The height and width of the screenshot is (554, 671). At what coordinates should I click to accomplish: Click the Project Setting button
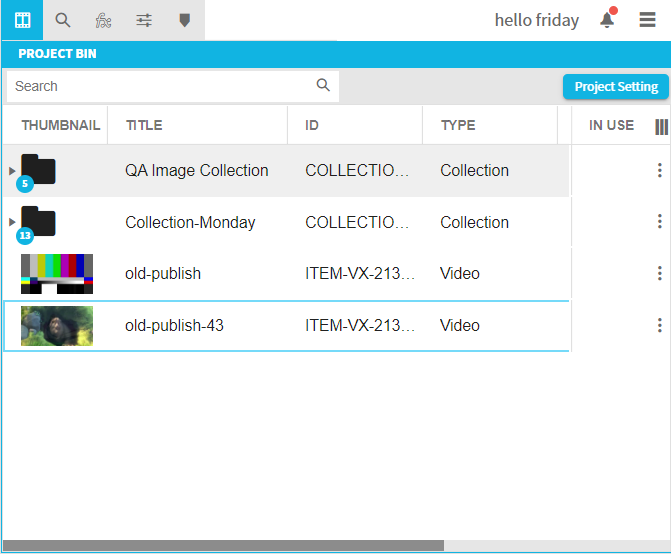[615, 87]
